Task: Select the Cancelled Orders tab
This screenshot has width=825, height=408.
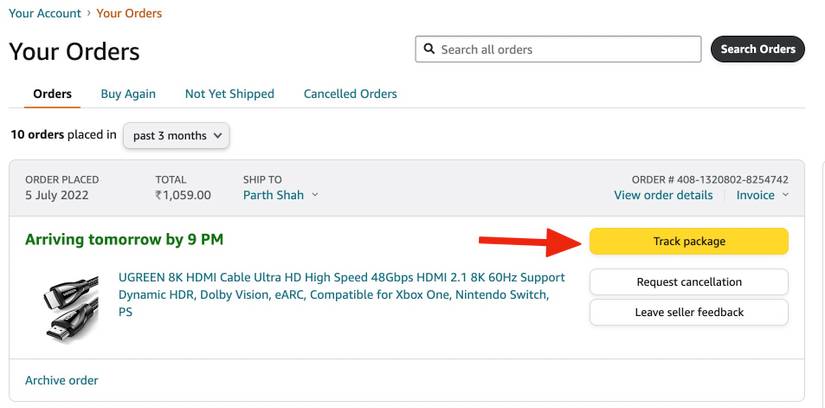Action: 350,94
